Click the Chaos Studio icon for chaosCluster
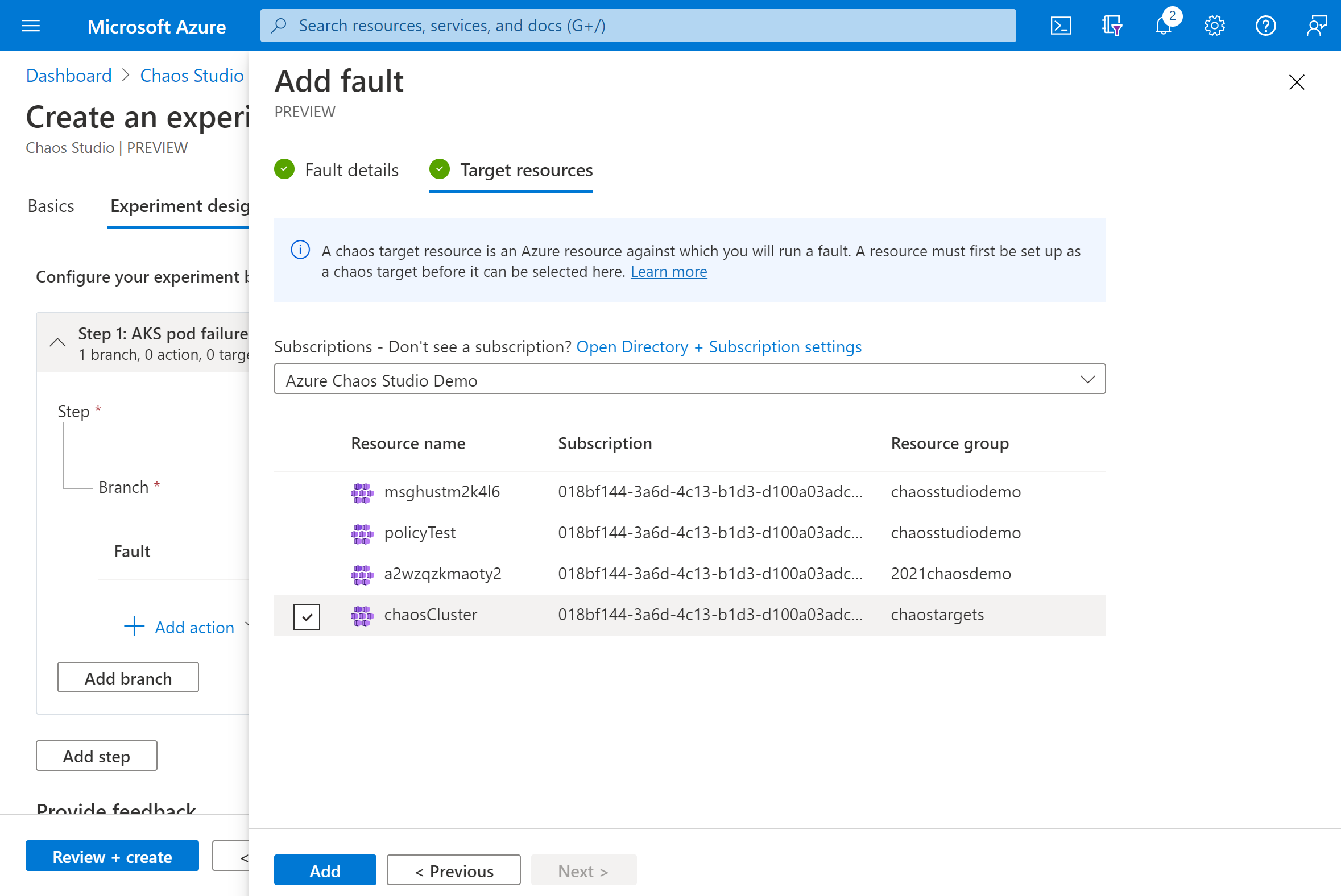The height and width of the screenshot is (896, 1341). (362, 614)
